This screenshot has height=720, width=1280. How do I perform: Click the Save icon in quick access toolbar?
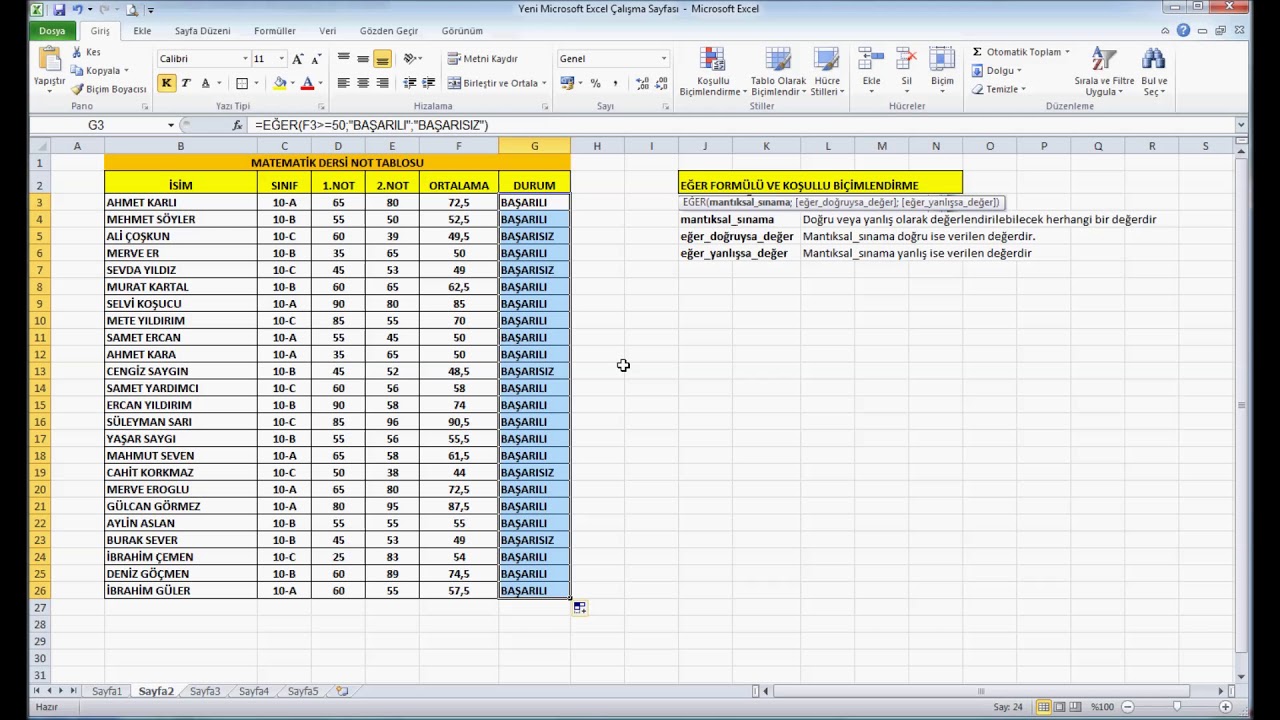(x=60, y=9)
